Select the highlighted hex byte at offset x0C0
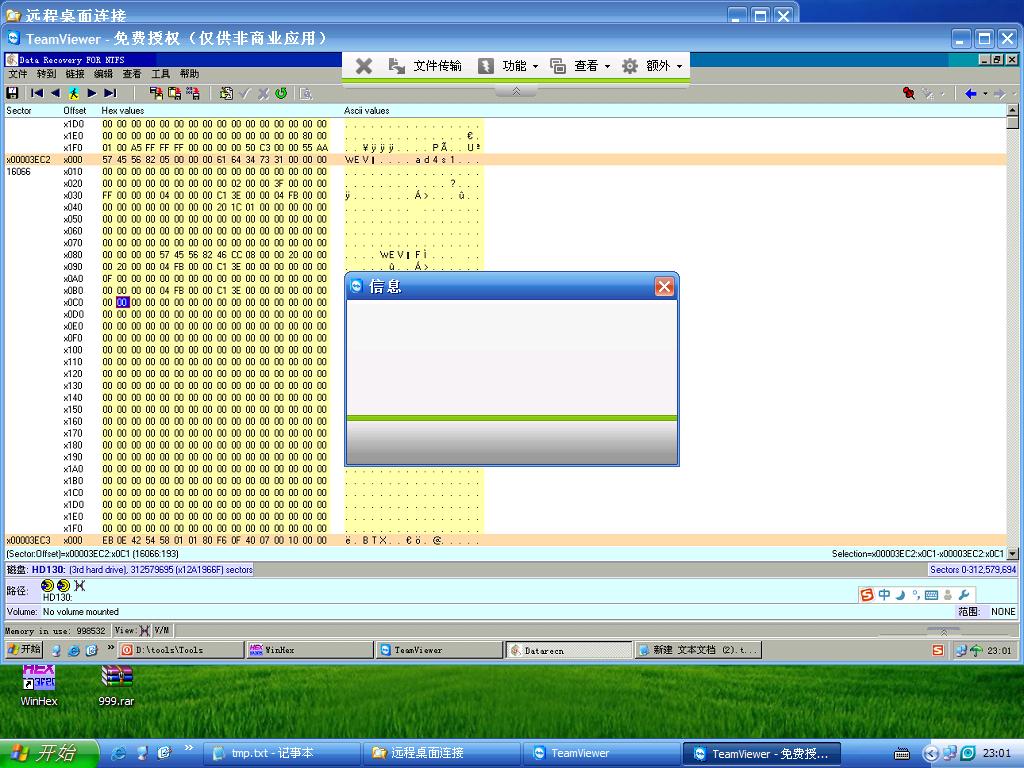Image resolution: width=1024 pixels, height=768 pixels. [122, 302]
